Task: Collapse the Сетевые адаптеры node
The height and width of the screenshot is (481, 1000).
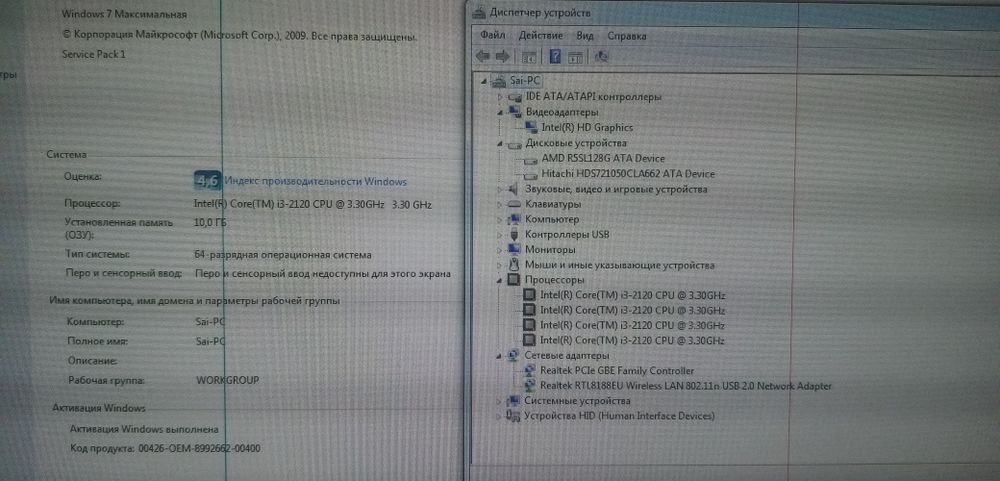Action: [x=499, y=355]
